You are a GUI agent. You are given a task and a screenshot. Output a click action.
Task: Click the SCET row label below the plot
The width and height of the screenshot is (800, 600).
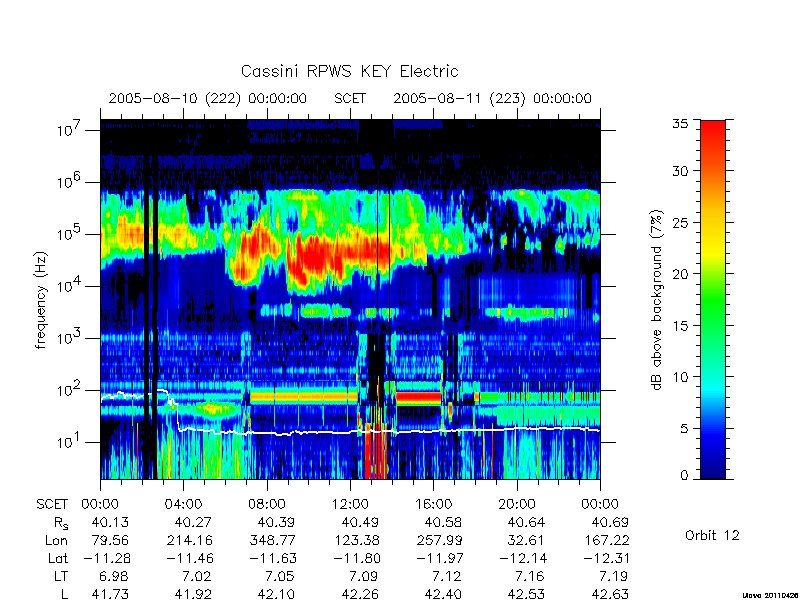coord(52,505)
